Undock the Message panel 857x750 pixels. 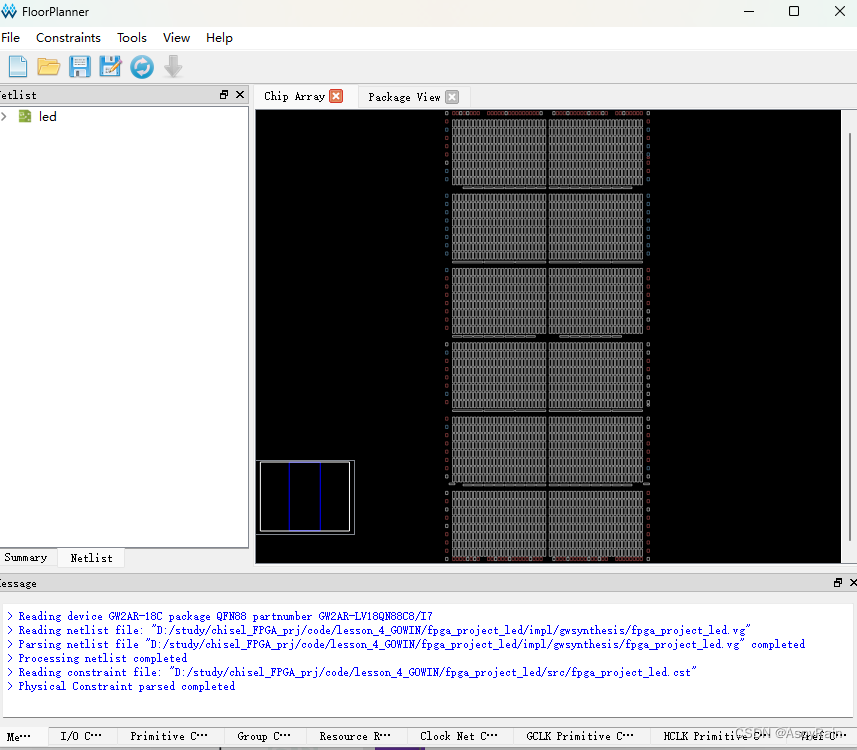pos(838,583)
